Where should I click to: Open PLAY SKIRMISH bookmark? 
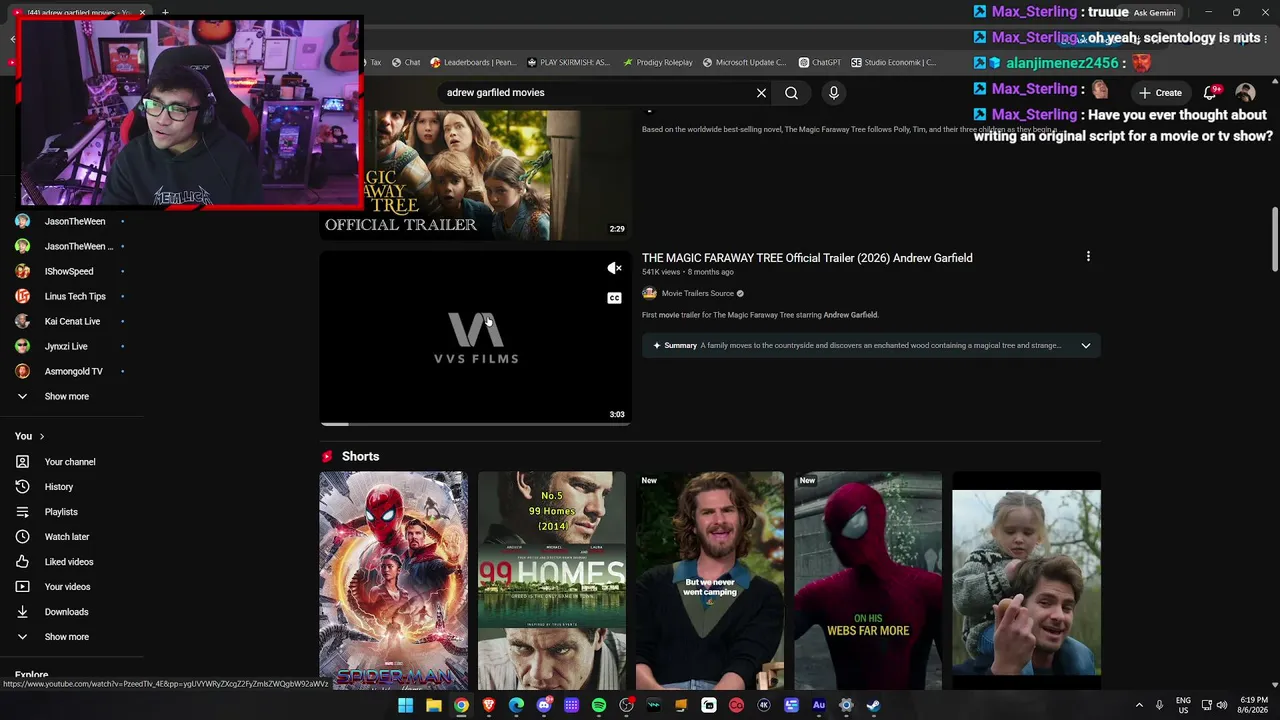click(x=567, y=62)
